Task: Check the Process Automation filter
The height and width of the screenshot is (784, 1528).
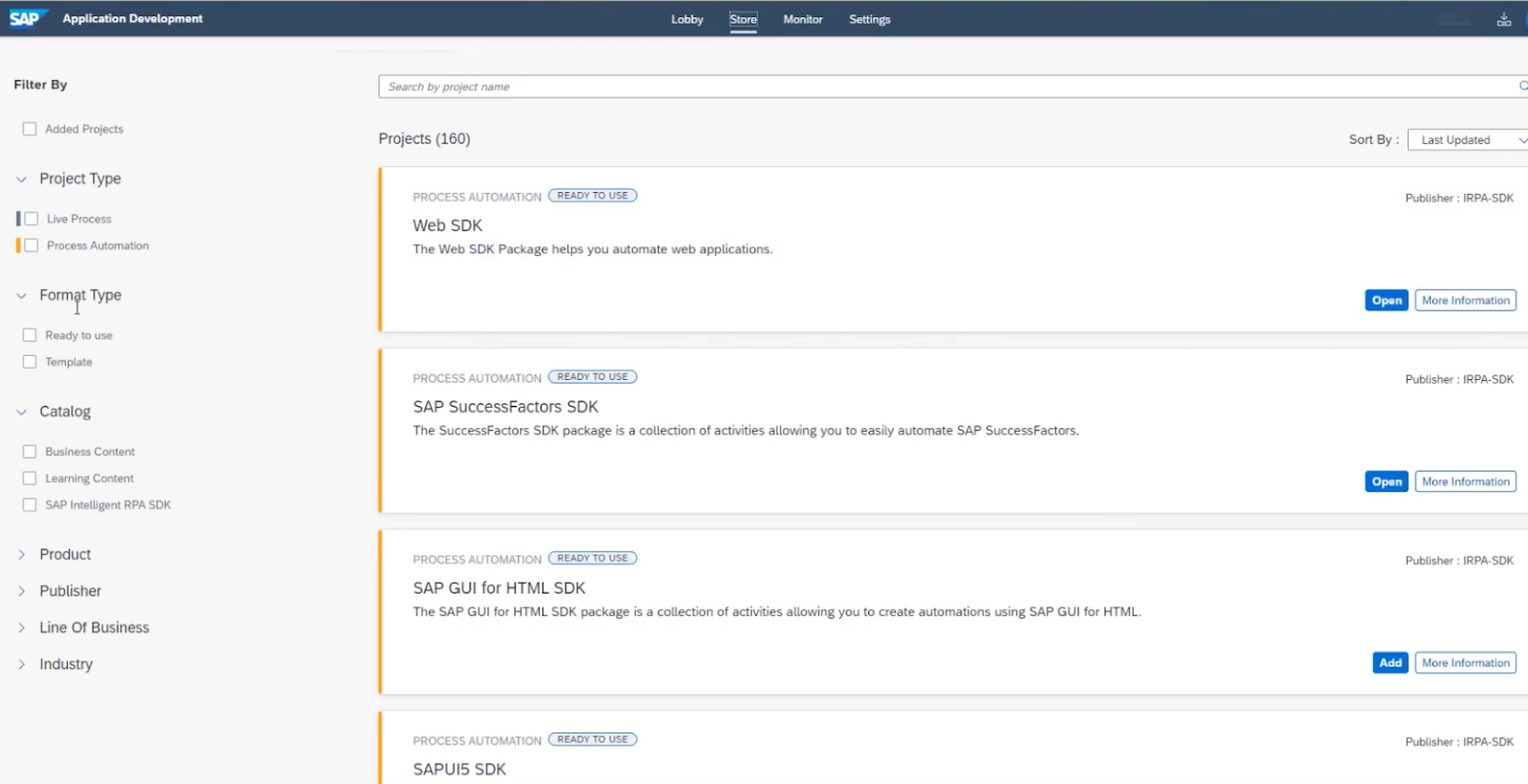Action: pyautogui.click(x=32, y=245)
